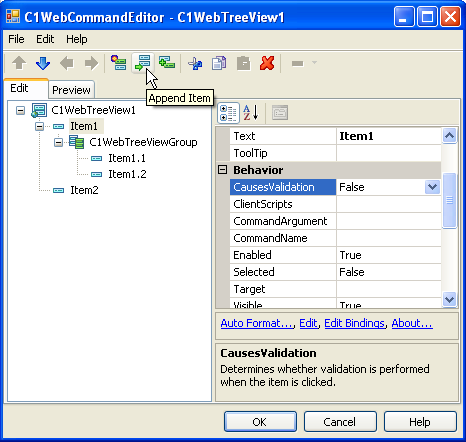
Task: Click the Target property value field
Action: [389, 289]
